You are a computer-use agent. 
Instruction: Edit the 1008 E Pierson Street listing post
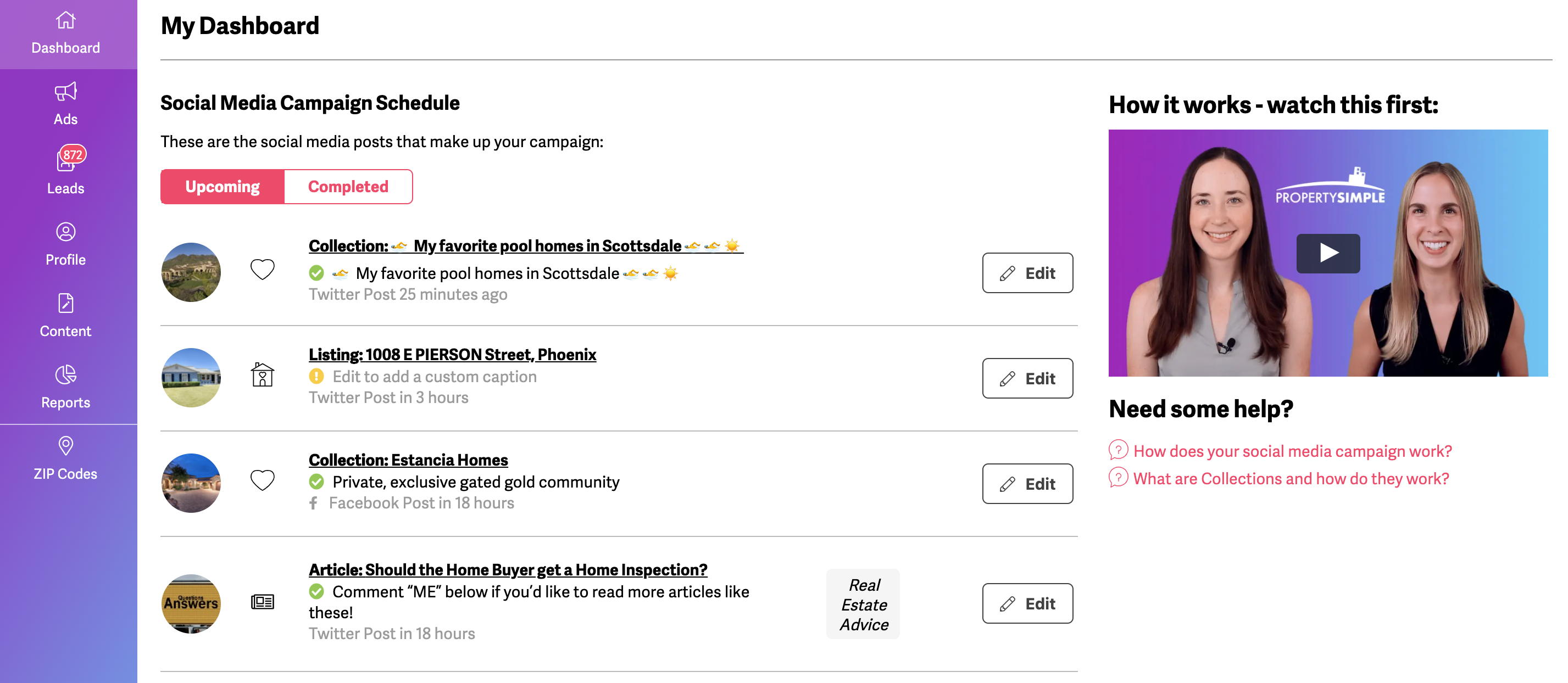click(1027, 378)
